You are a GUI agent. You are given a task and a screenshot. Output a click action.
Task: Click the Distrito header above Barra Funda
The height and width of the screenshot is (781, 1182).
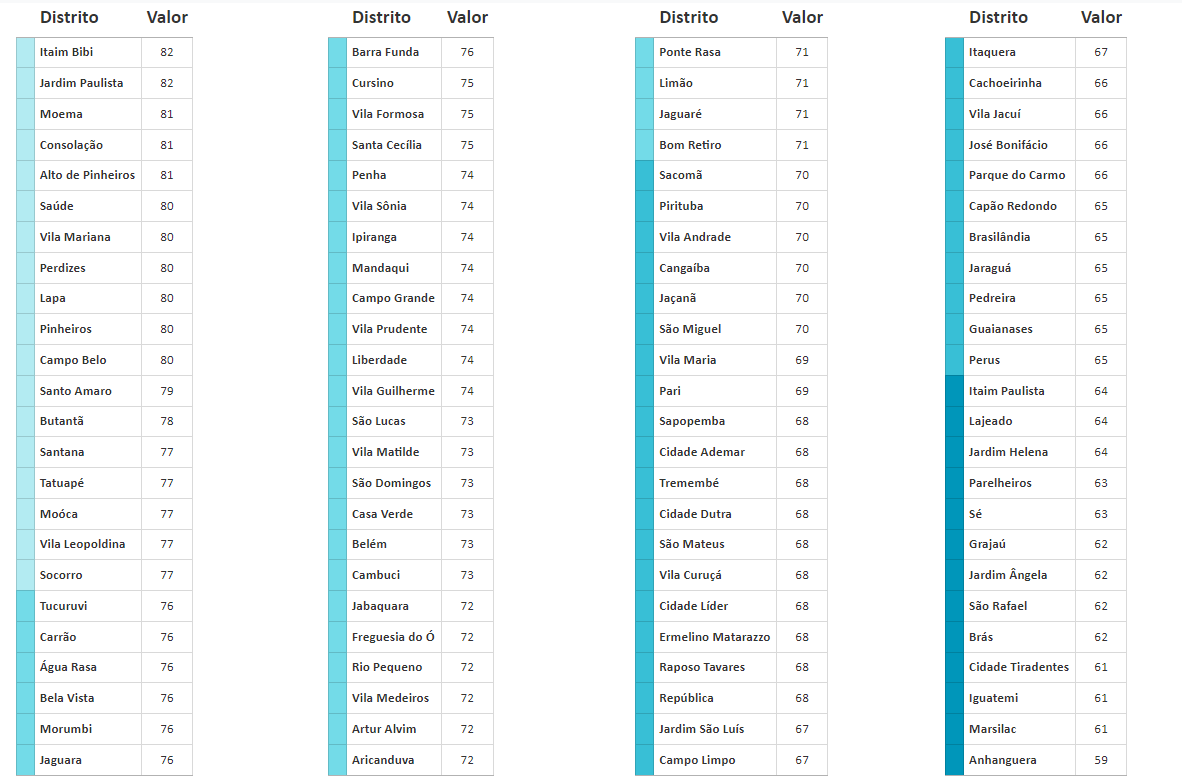pos(381,17)
